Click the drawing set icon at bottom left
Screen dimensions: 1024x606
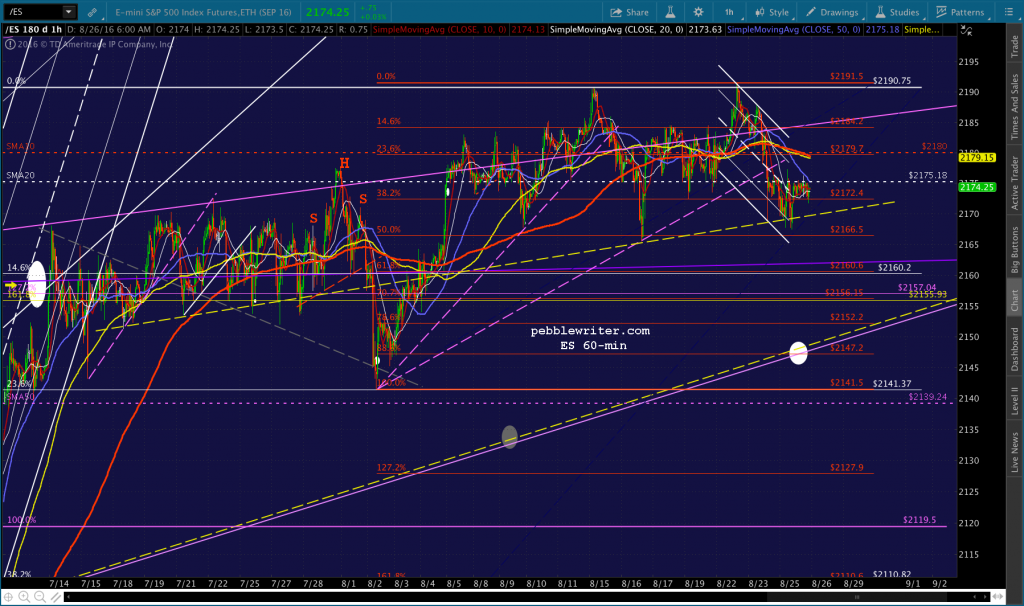click(56, 597)
